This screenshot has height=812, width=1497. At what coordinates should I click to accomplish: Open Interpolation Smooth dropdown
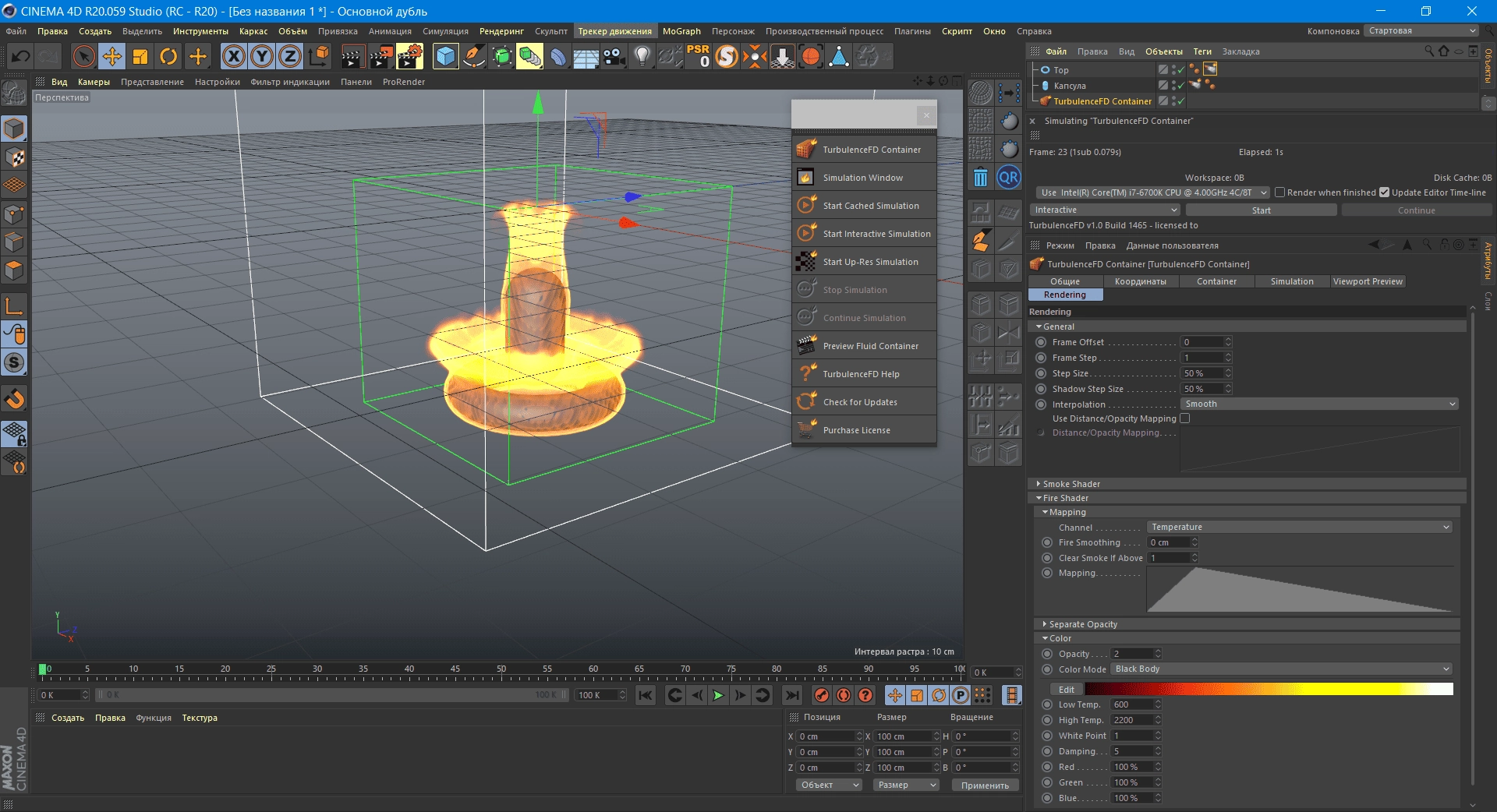(x=1319, y=404)
